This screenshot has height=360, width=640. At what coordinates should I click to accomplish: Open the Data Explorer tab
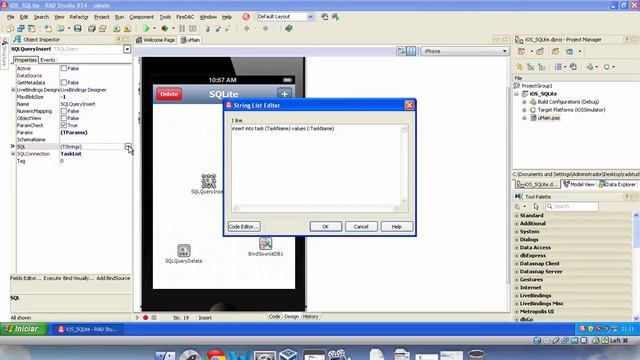coord(617,184)
